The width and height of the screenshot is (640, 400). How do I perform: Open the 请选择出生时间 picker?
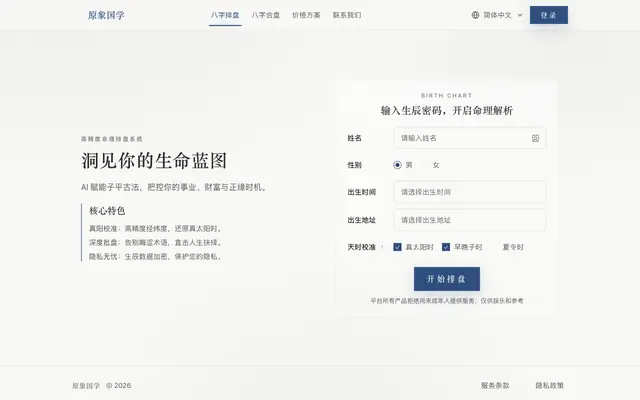coord(470,192)
